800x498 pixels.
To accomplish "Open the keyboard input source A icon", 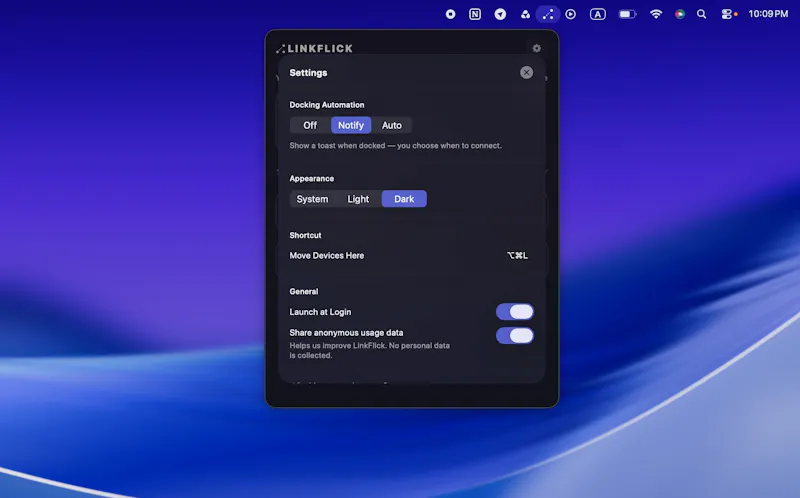I will pos(597,14).
